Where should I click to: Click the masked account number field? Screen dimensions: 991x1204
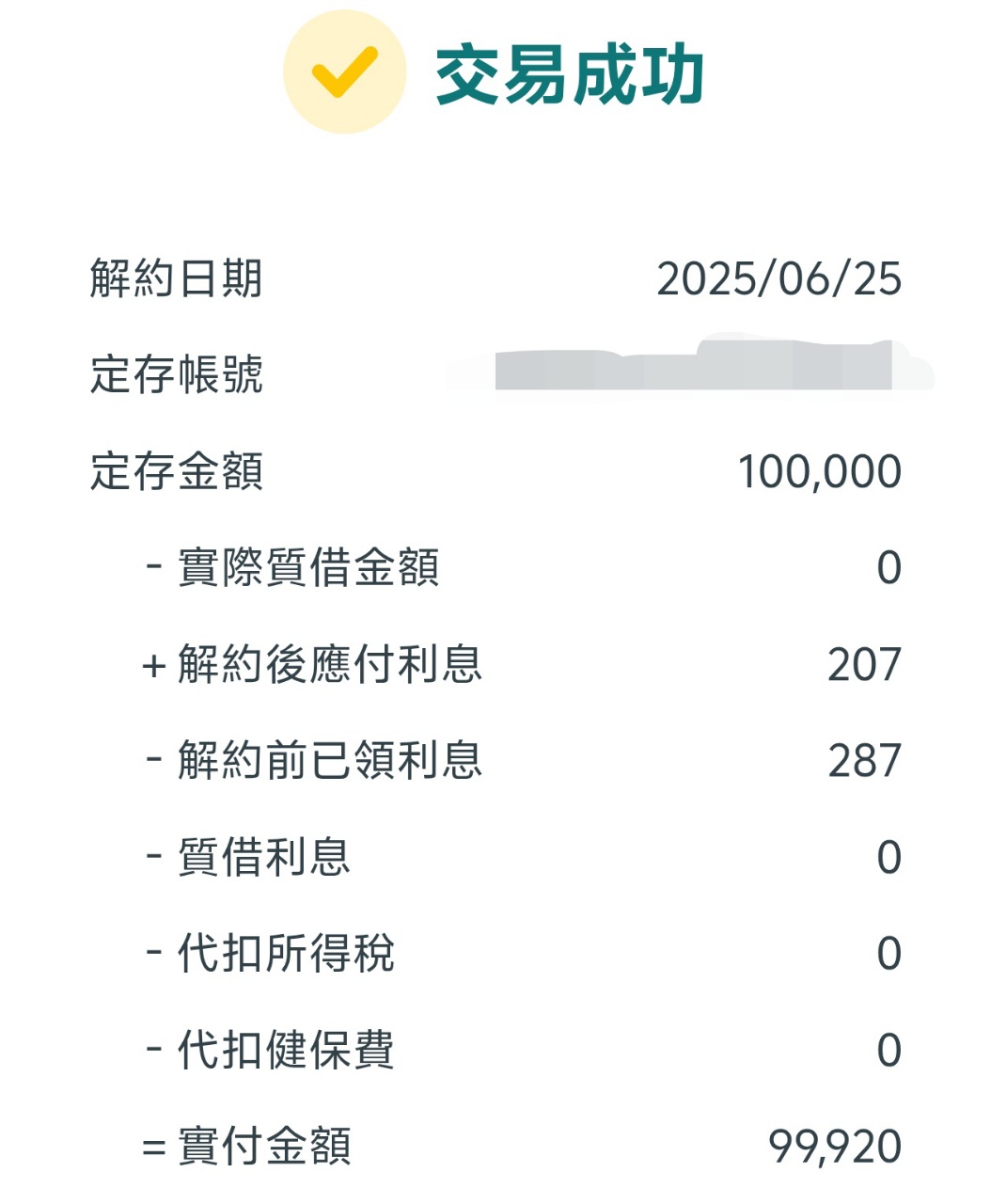coord(694,366)
